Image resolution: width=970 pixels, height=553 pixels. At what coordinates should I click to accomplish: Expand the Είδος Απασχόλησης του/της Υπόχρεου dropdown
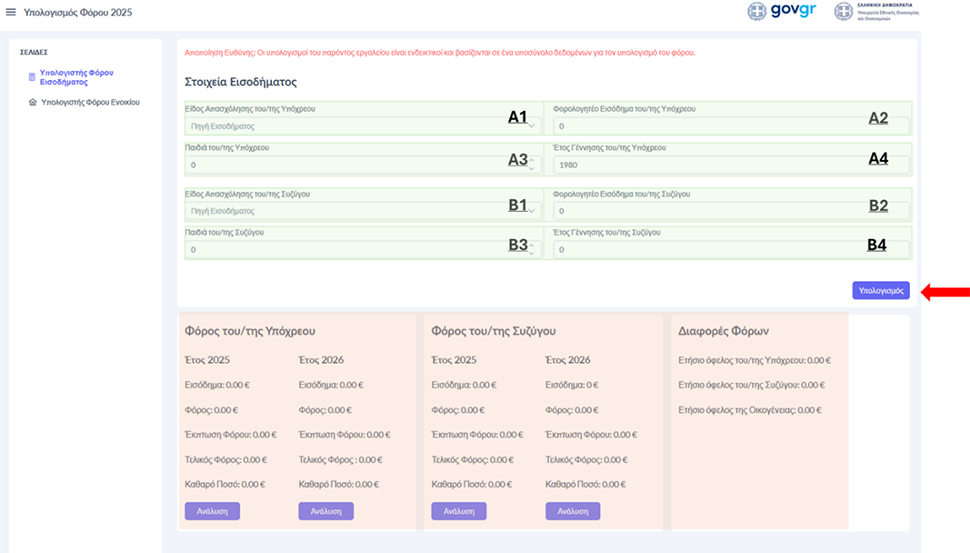(x=532, y=126)
